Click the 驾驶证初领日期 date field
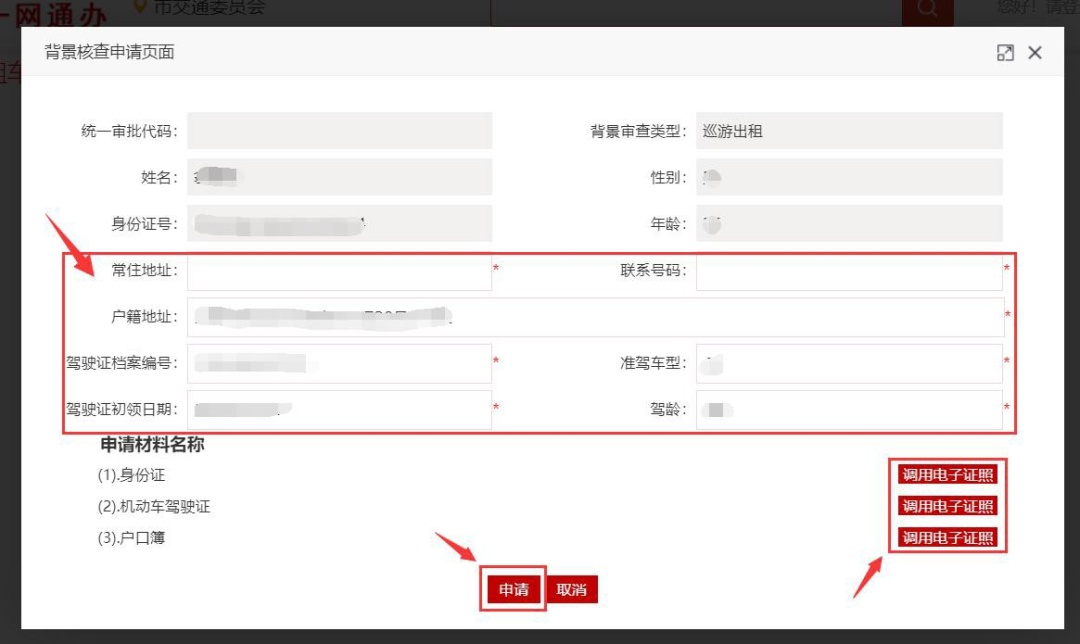The height and width of the screenshot is (644, 1080). tap(339, 409)
